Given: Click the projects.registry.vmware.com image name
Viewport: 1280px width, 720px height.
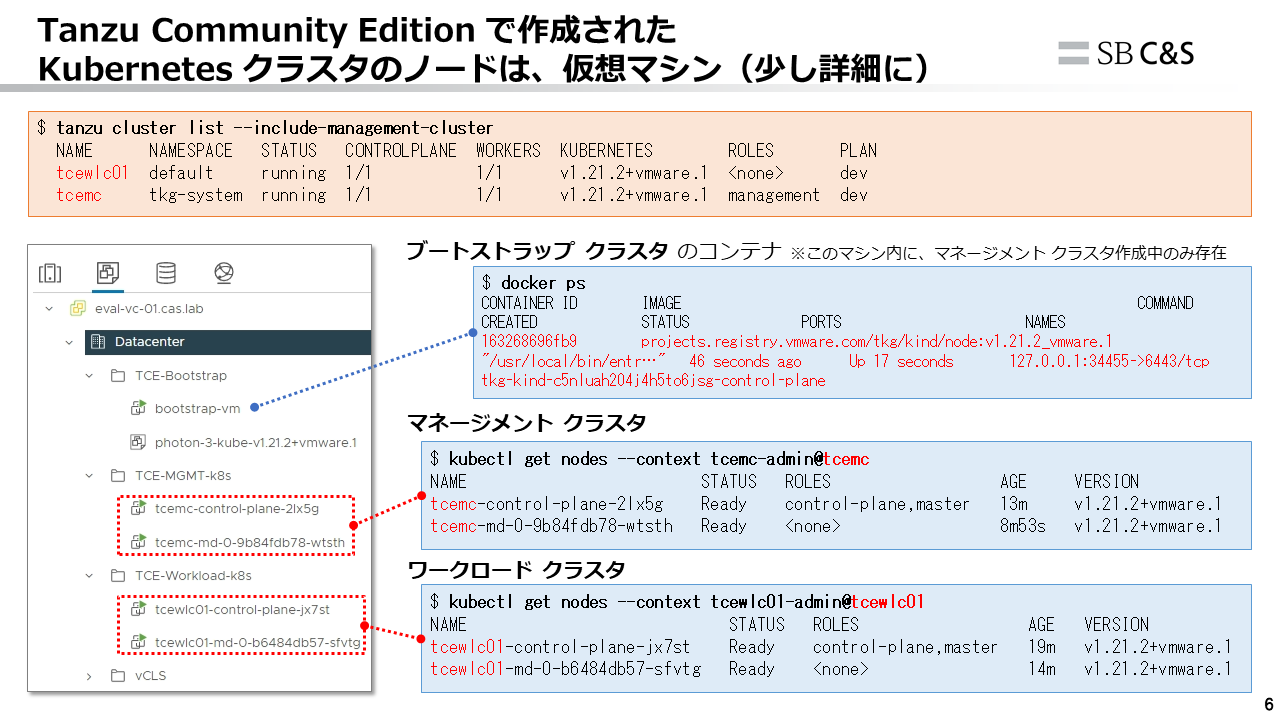Looking at the screenshot, I should click(x=877, y=341).
